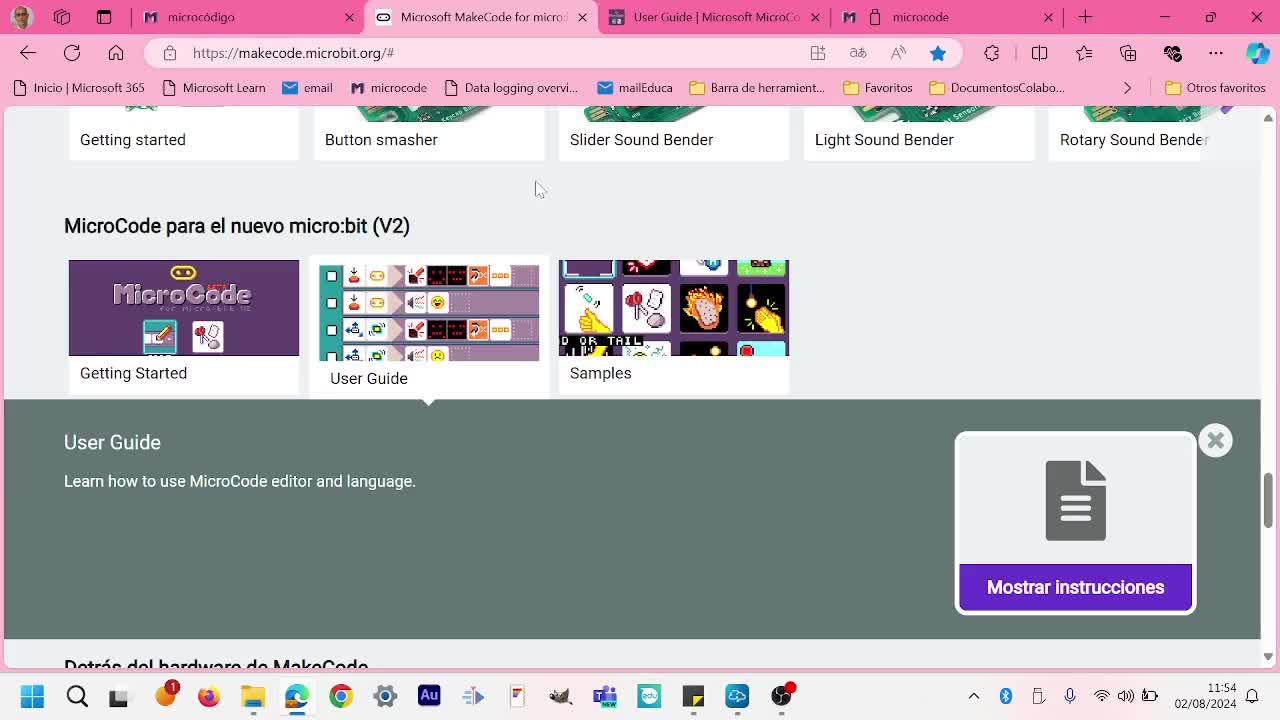Screen dimensions: 1280x720
Task: Open the Windows Start menu
Action: (32, 696)
